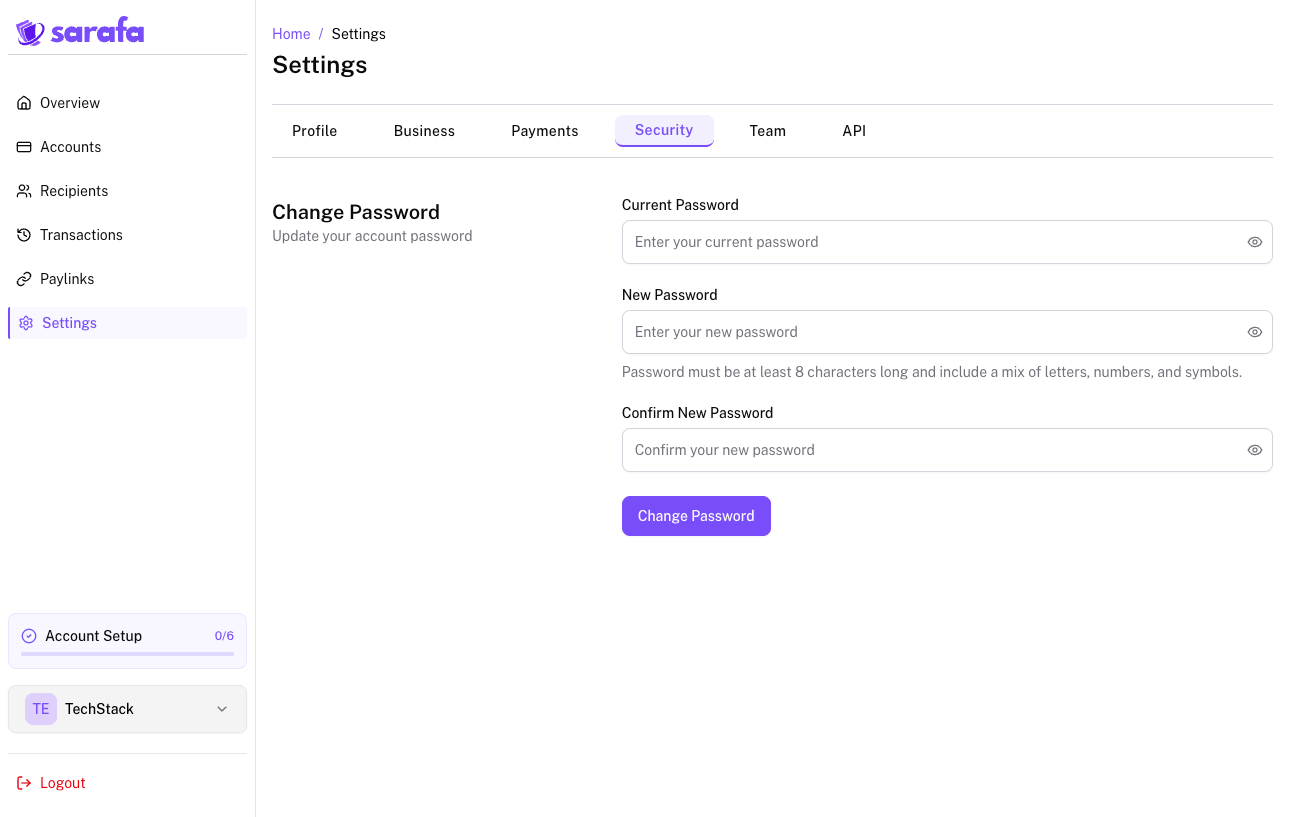This screenshot has width=1289, height=817.
Task: Reveal the new password with eye icon
Action: click(1255, 332)
